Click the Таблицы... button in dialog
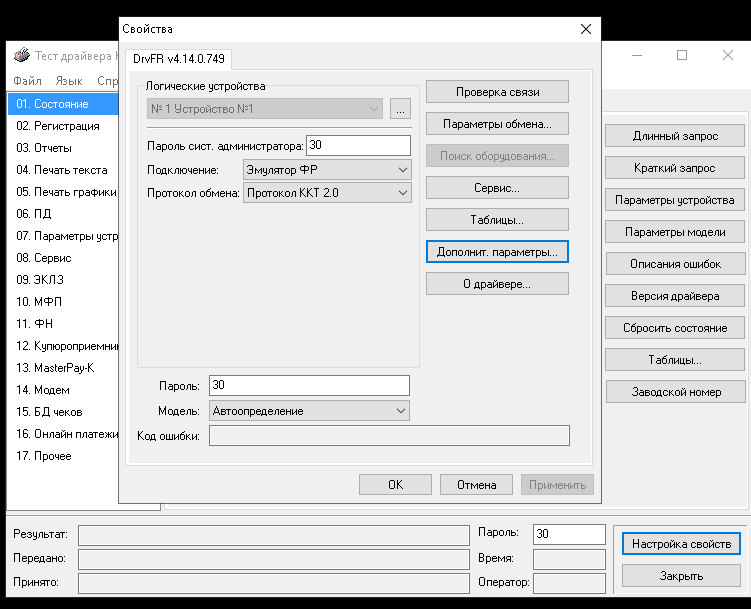 [x=497, y=220]
